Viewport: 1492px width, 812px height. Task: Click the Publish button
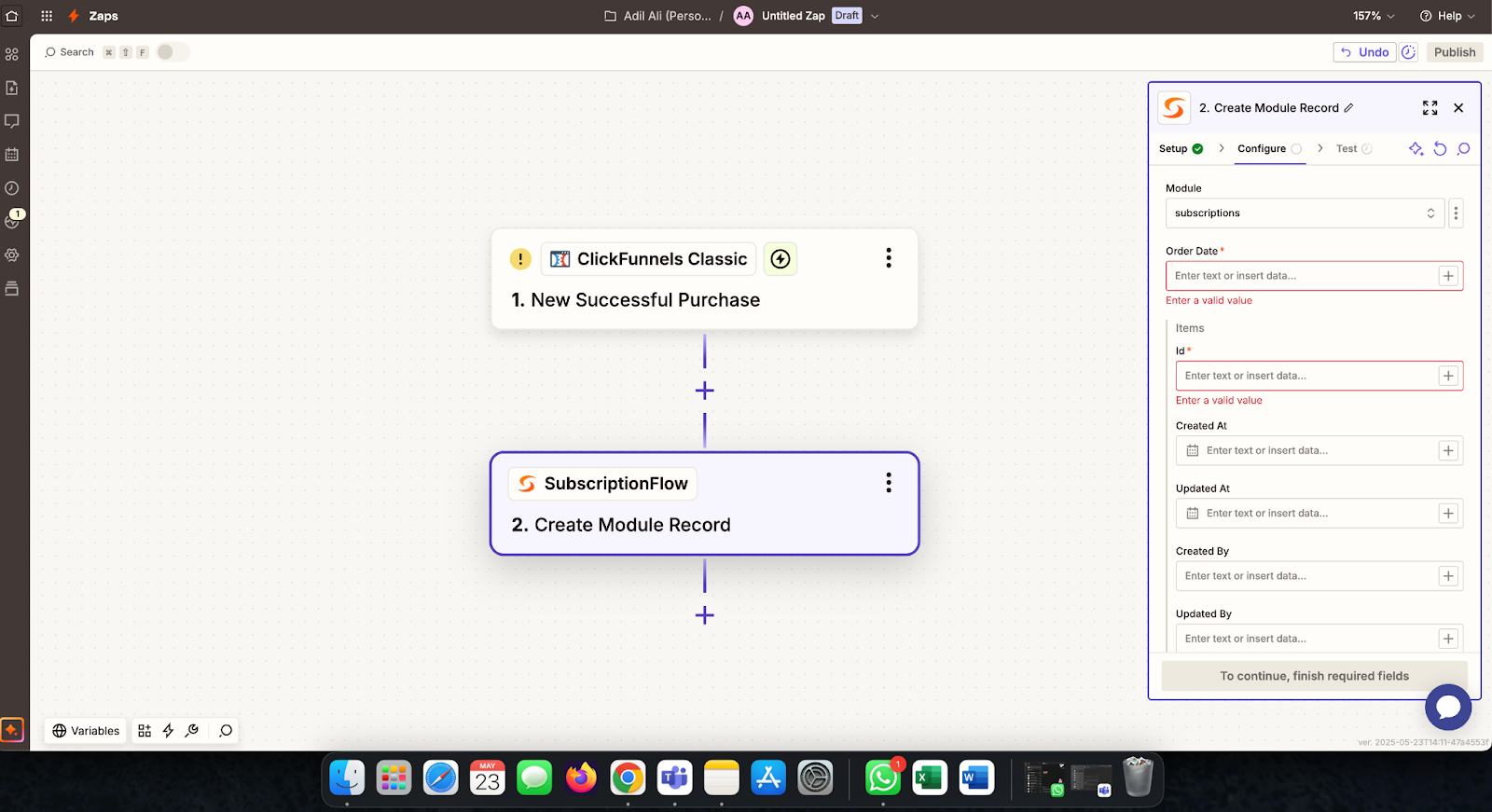tap(1455, 52)
